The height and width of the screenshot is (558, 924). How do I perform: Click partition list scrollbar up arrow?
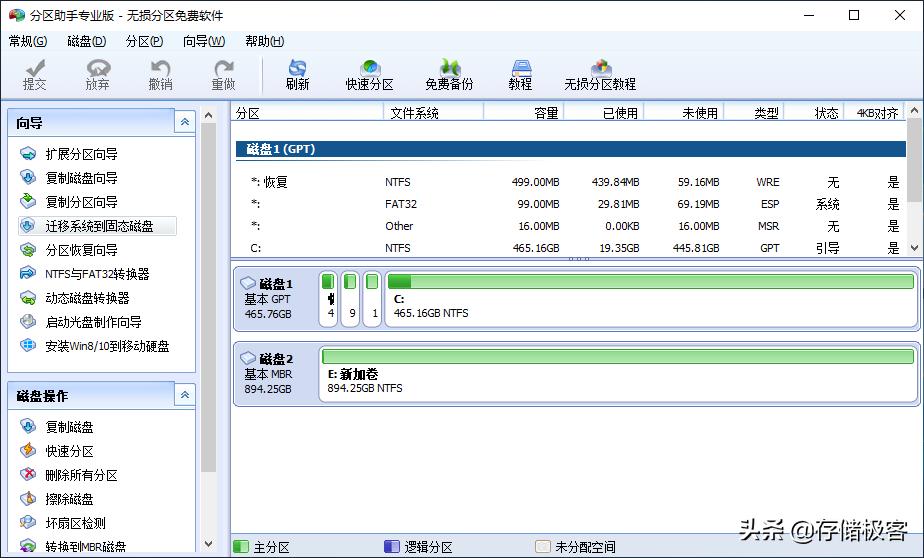[x=915, y=110]
